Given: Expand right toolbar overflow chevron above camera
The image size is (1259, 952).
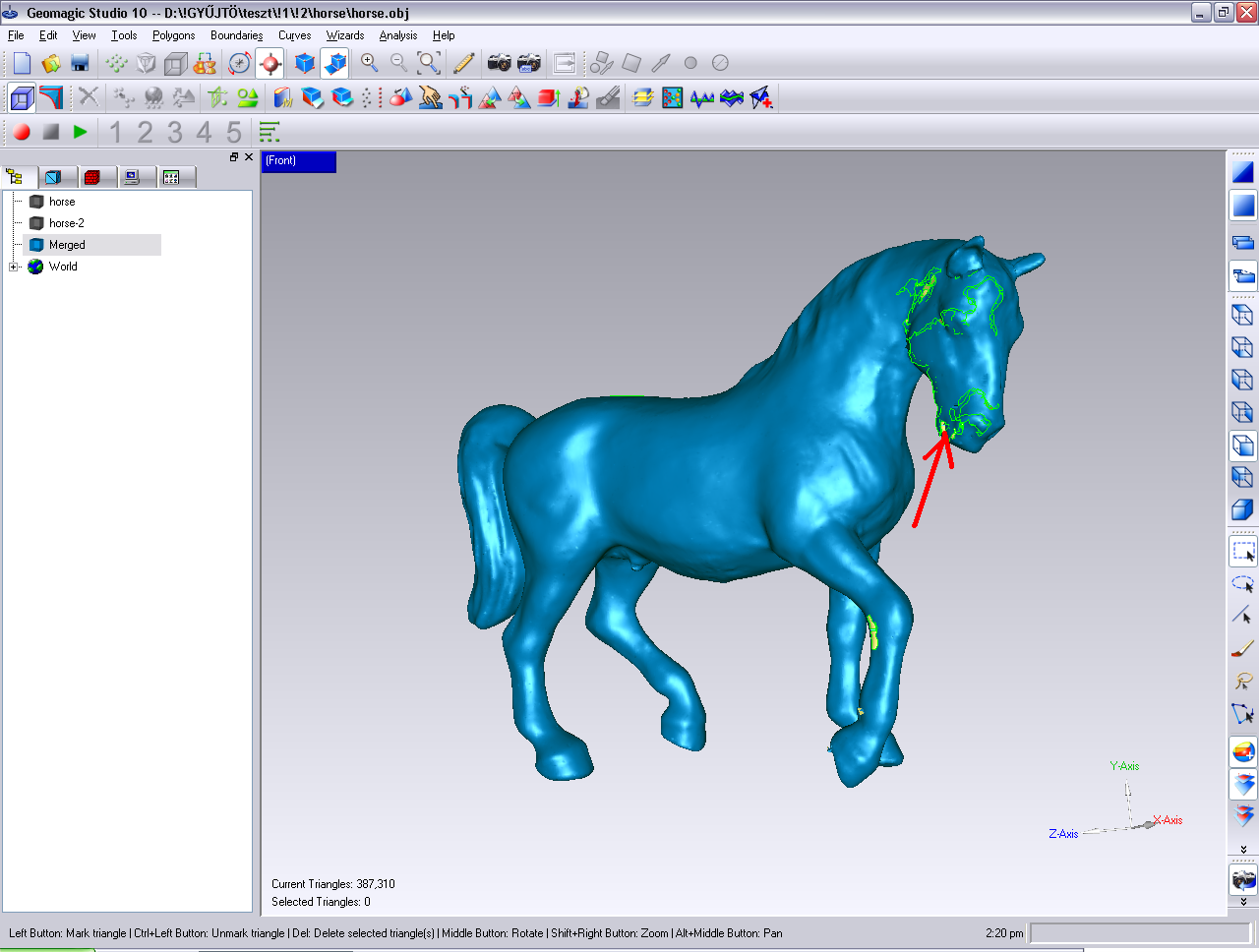Looking at the screenshot, I should tap(1243, 849).
